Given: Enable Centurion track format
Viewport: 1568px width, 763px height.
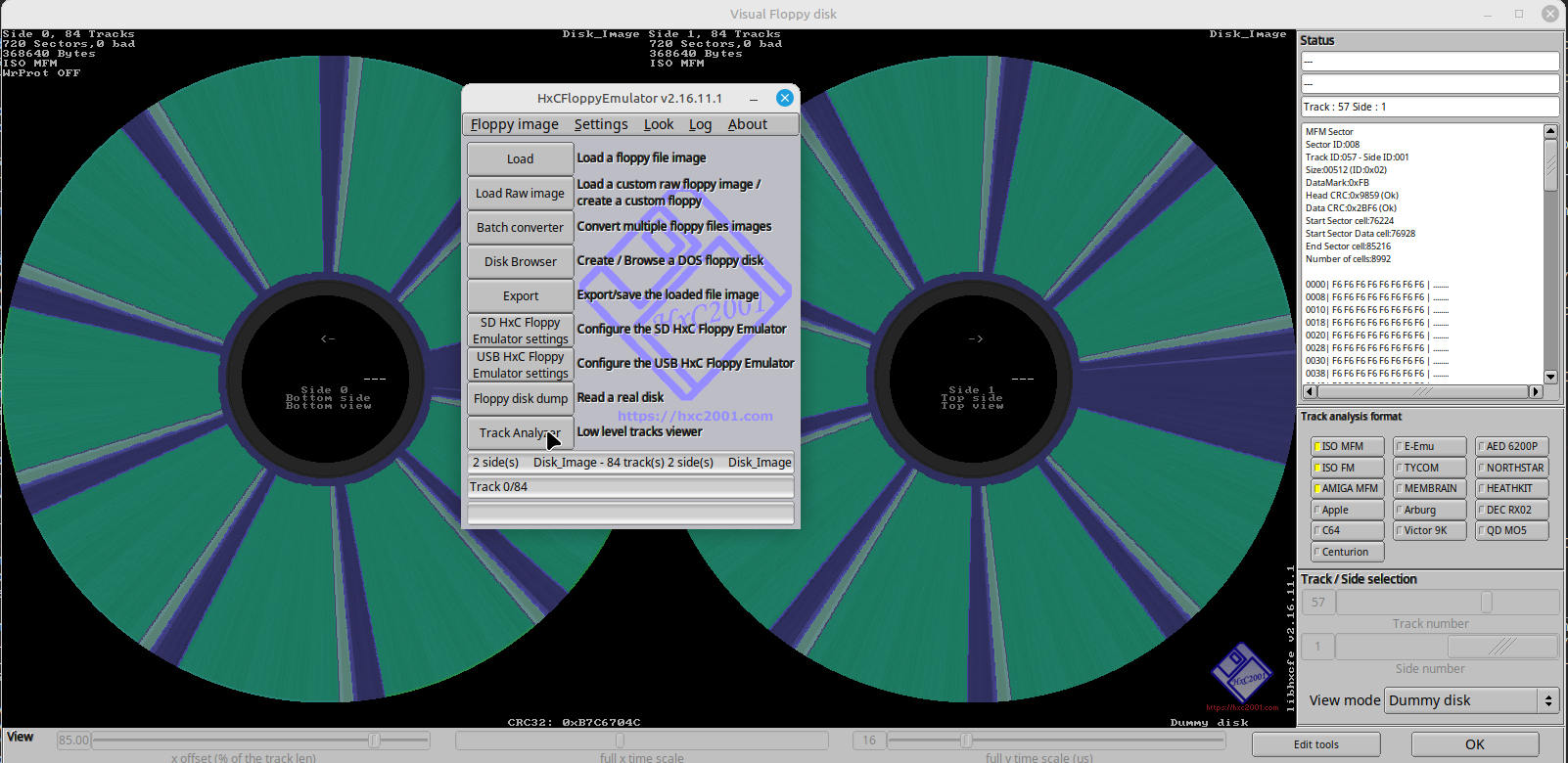Looking at the screenshot, I should 1348,552.
